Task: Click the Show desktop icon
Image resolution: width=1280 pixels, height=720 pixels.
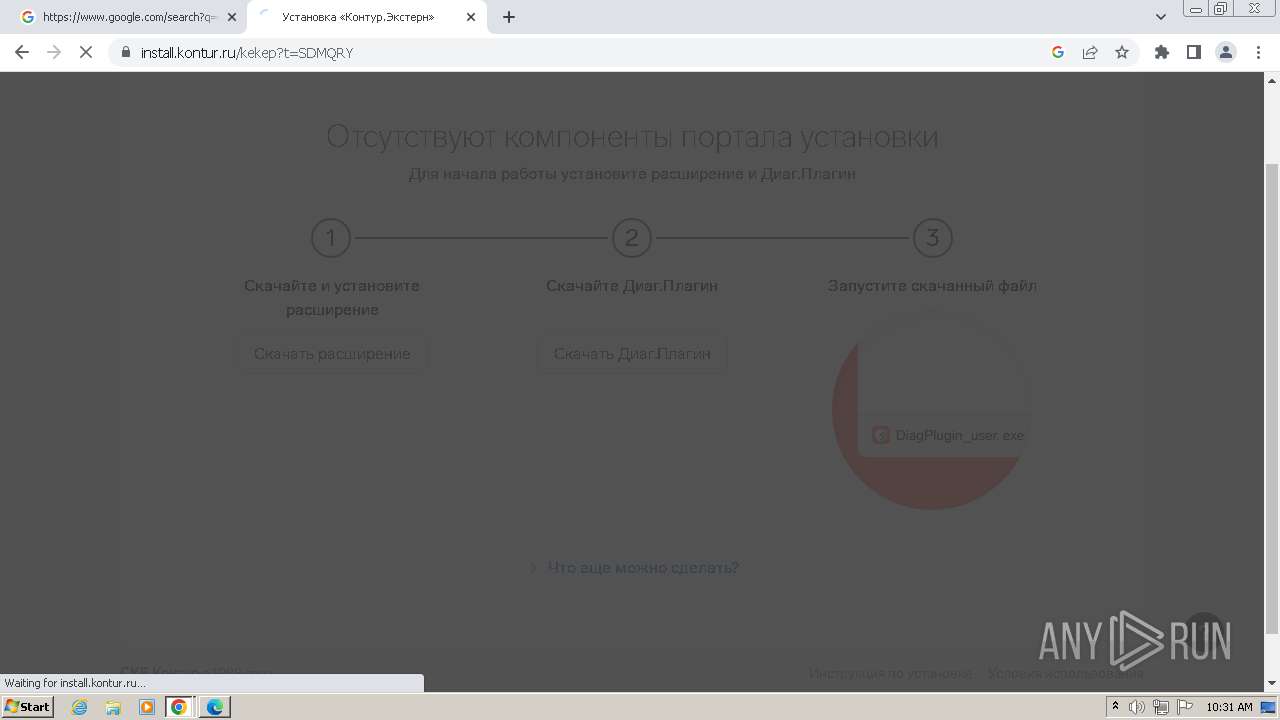Action: pos(1269,707)
